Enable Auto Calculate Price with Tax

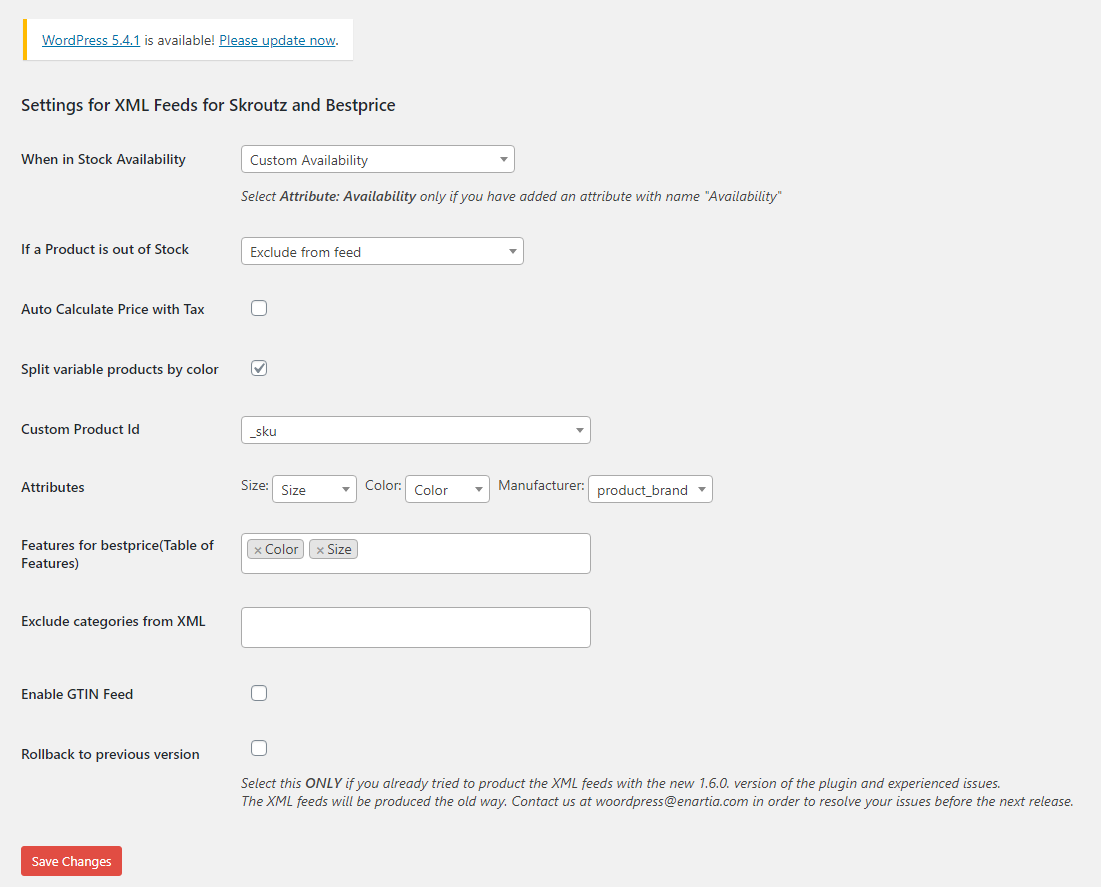(x=259, y=308)
